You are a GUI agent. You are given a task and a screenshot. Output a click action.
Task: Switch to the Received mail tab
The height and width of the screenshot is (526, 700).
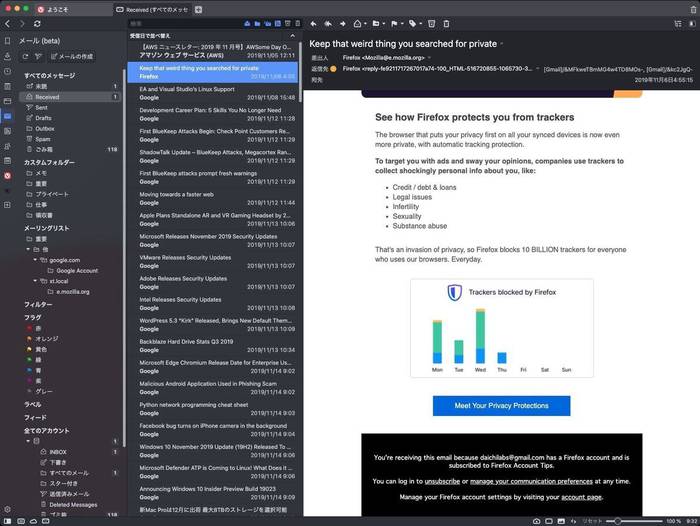153,9
